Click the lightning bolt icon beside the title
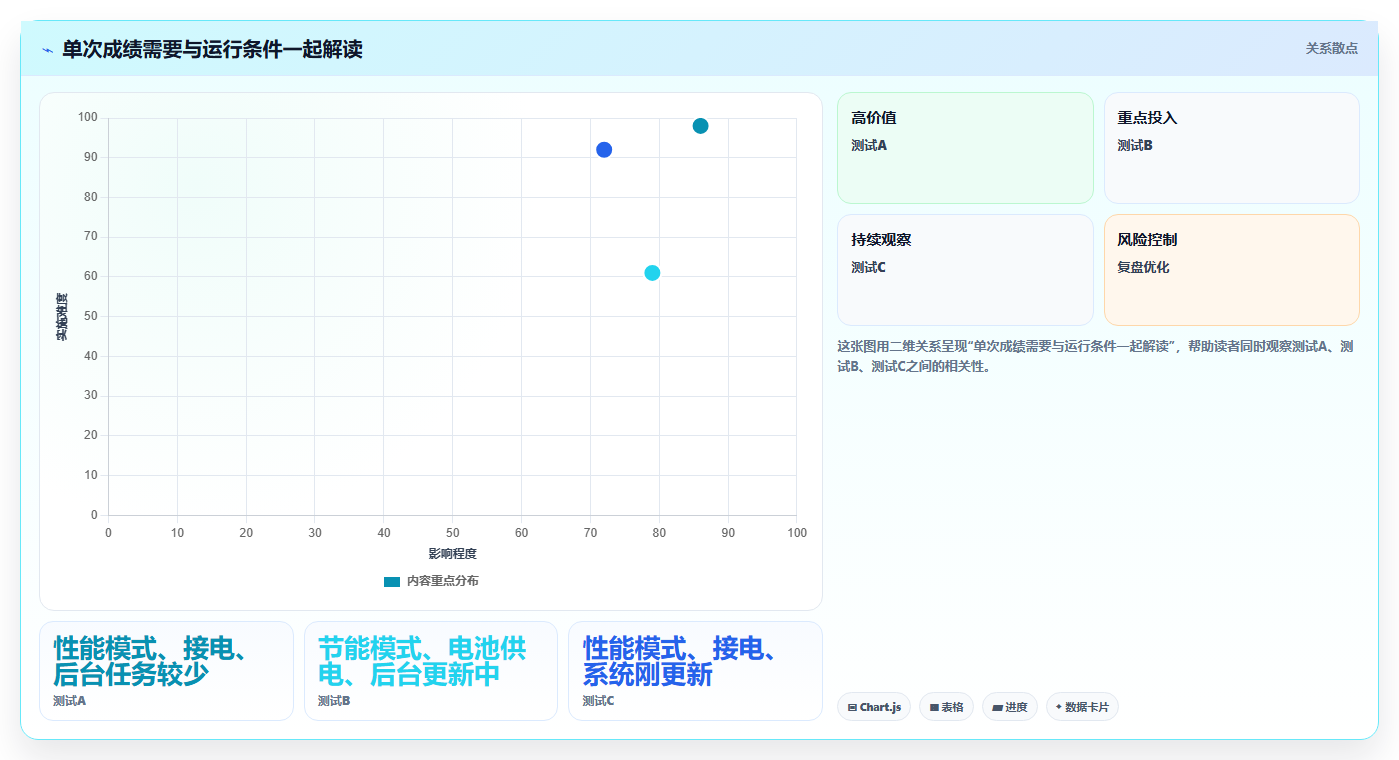The image size is (1399, 760). pos(47,50)
